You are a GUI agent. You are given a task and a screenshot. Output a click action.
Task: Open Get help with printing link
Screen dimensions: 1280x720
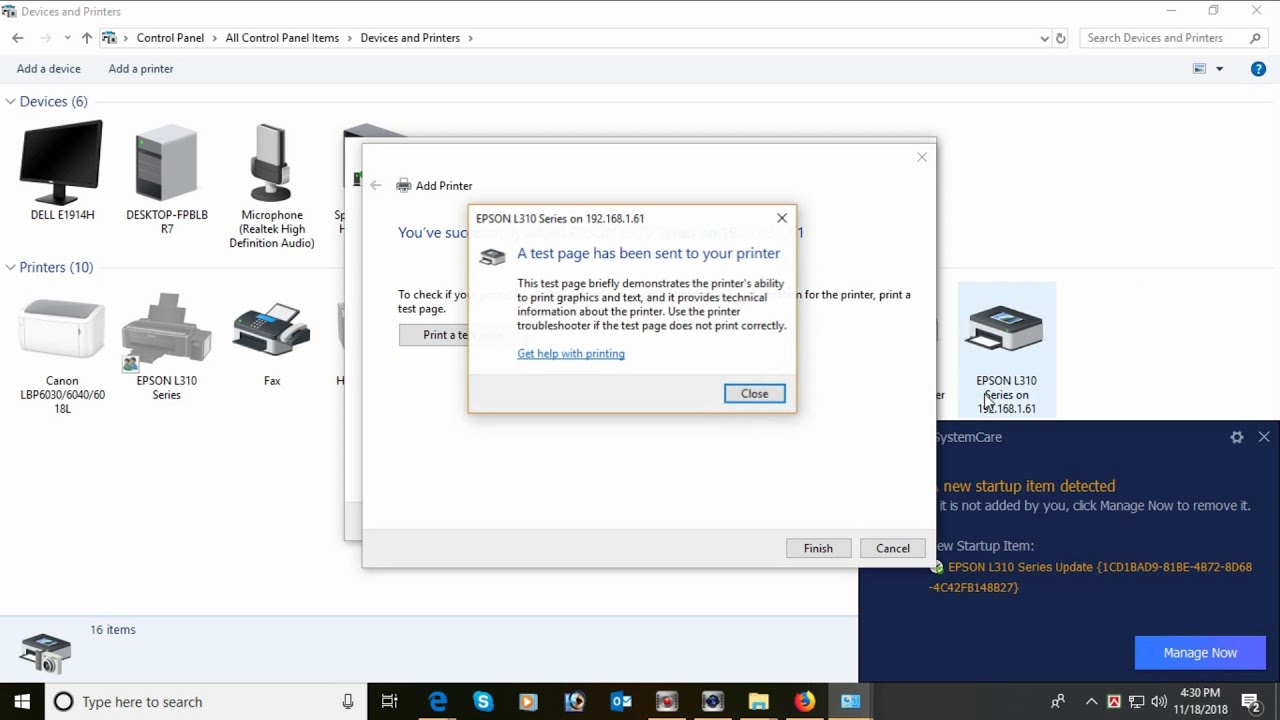coord(571,354)
